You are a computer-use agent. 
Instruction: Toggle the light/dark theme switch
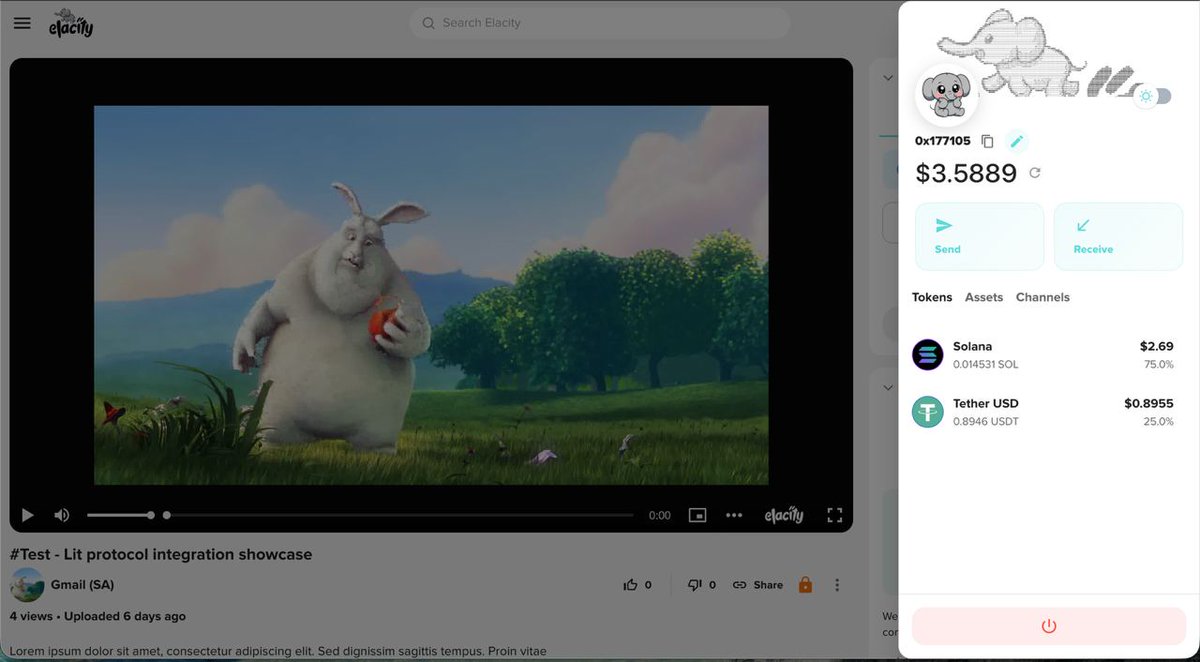pos(1153,96)
